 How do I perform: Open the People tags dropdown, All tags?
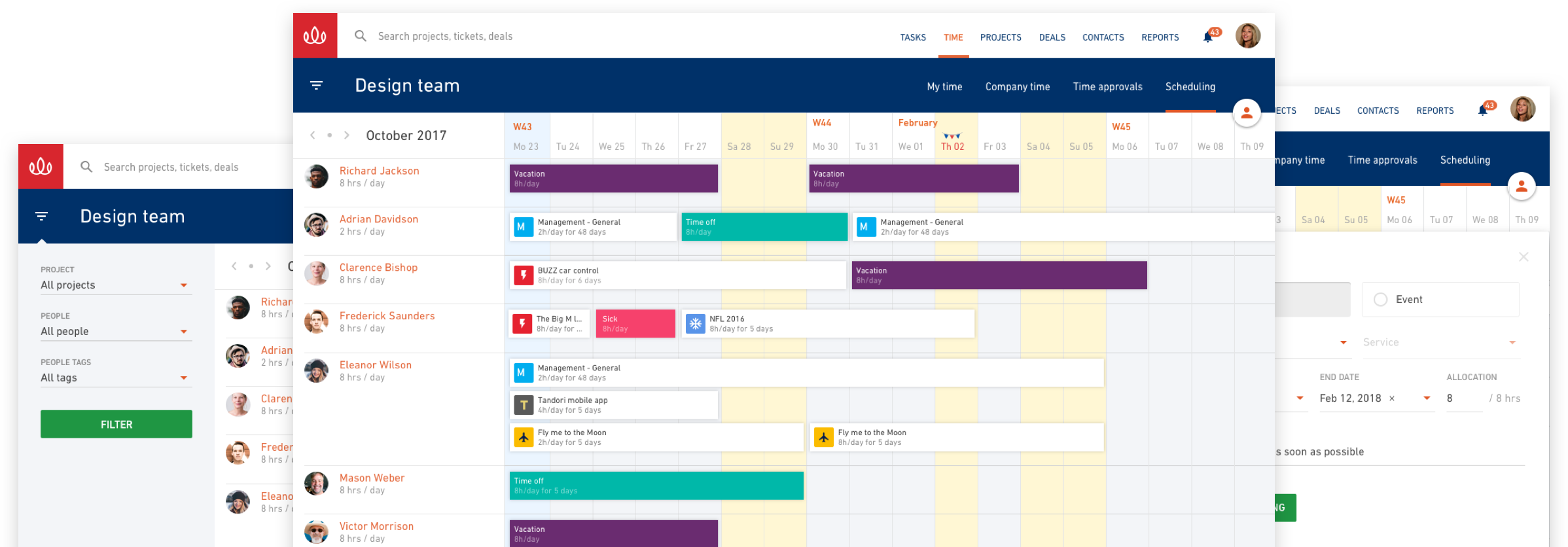point(116,378)
